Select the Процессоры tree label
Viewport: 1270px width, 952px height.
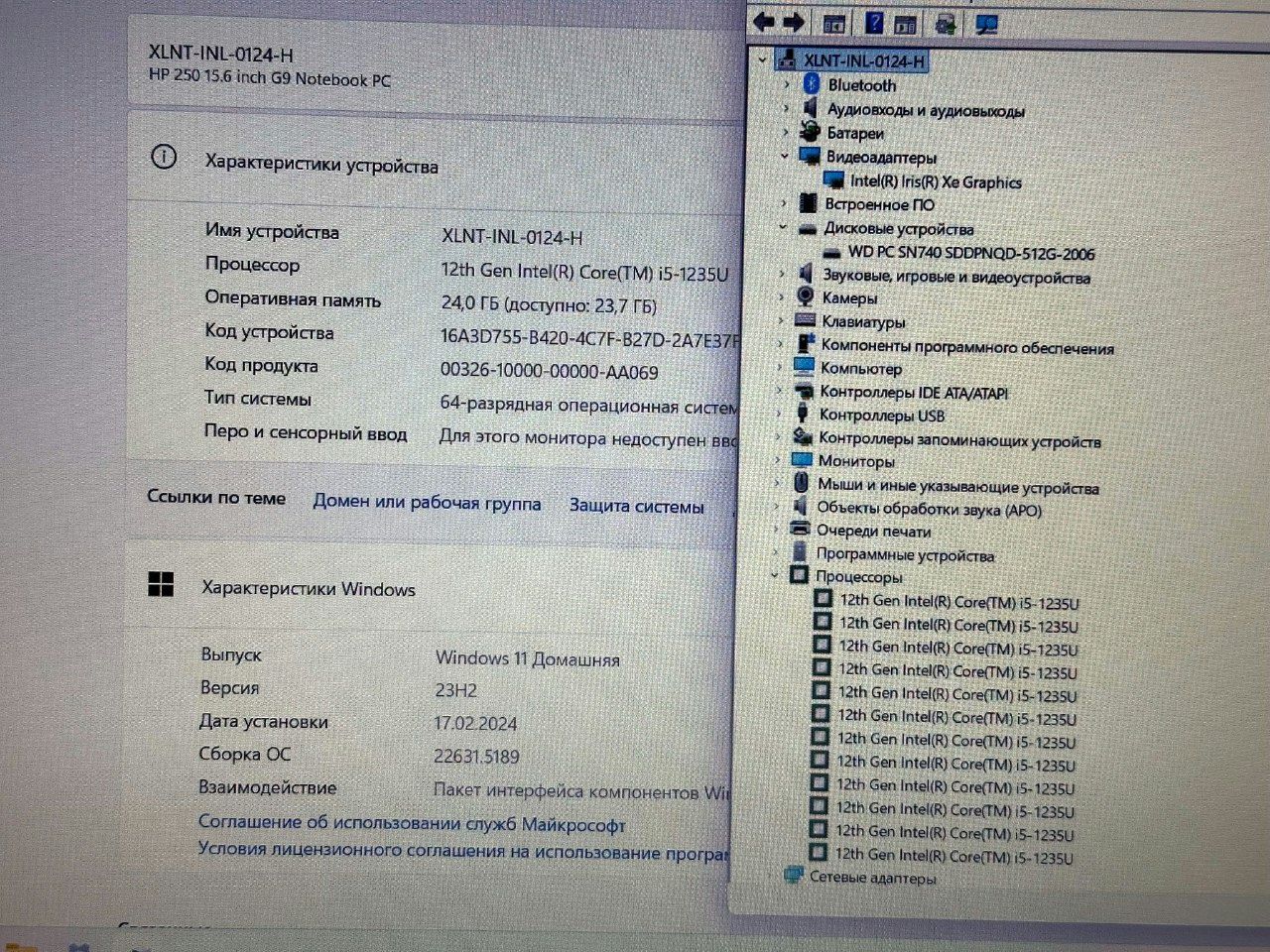click(x=859, y=576)
